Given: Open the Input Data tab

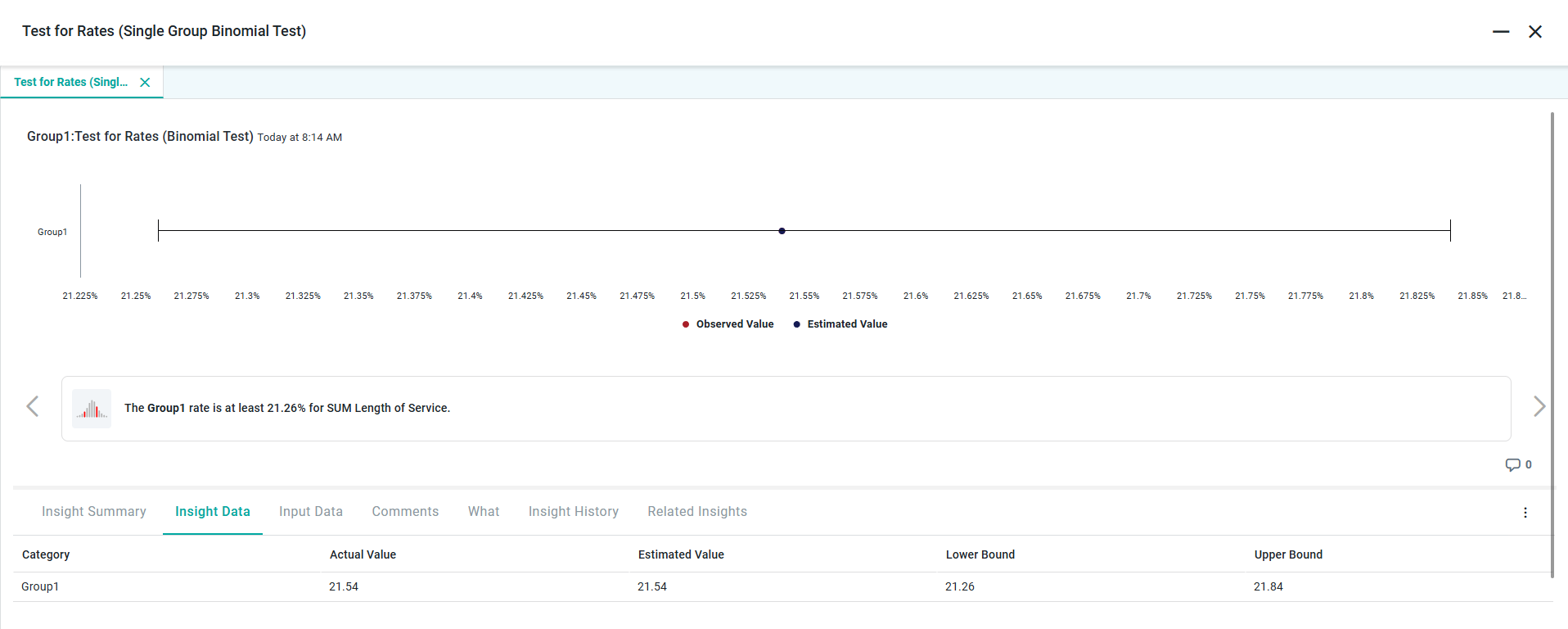Looking at the screenshot, I should pyautogui.click(x=311, y=512).
